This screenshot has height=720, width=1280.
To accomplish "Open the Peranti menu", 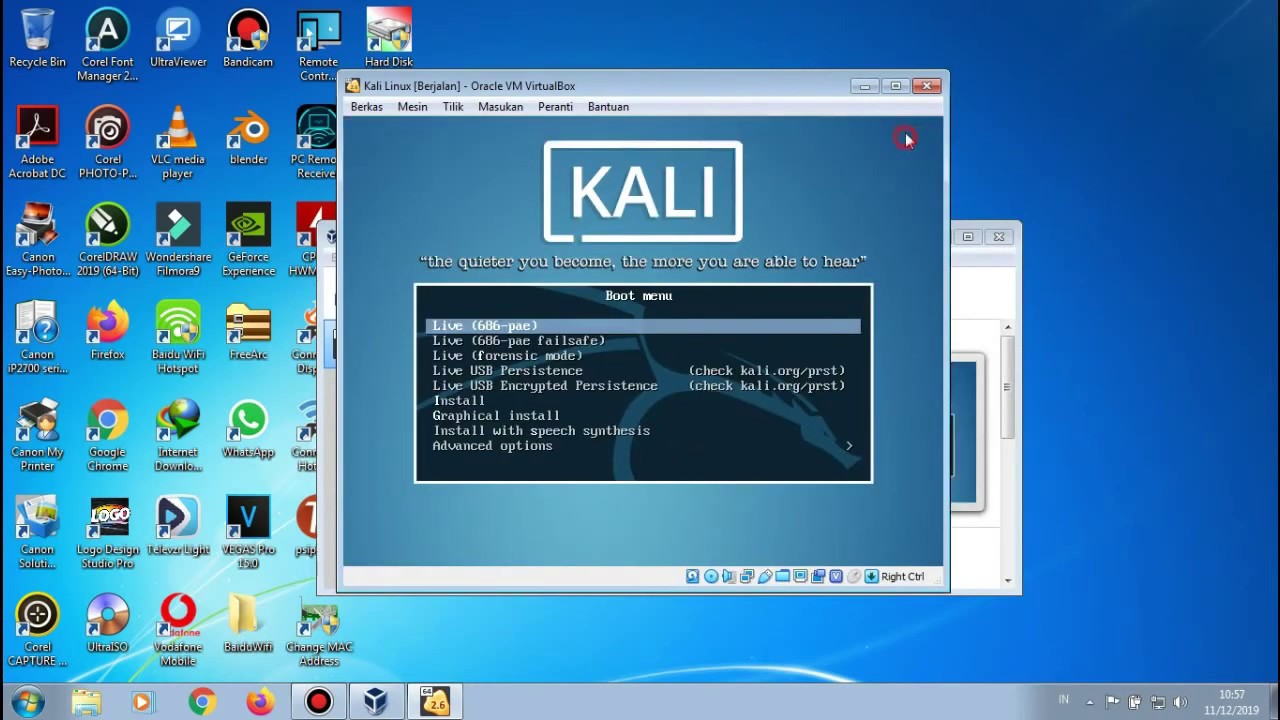I will point(555,107).
